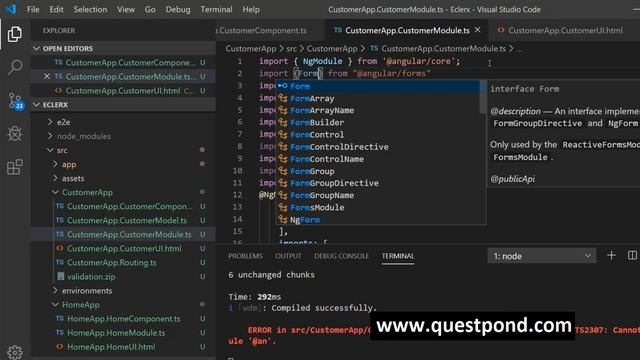The width and height of the screenshot is (640, 360).
Task: Click the VS Code logo icon
Action: point(11,9)
